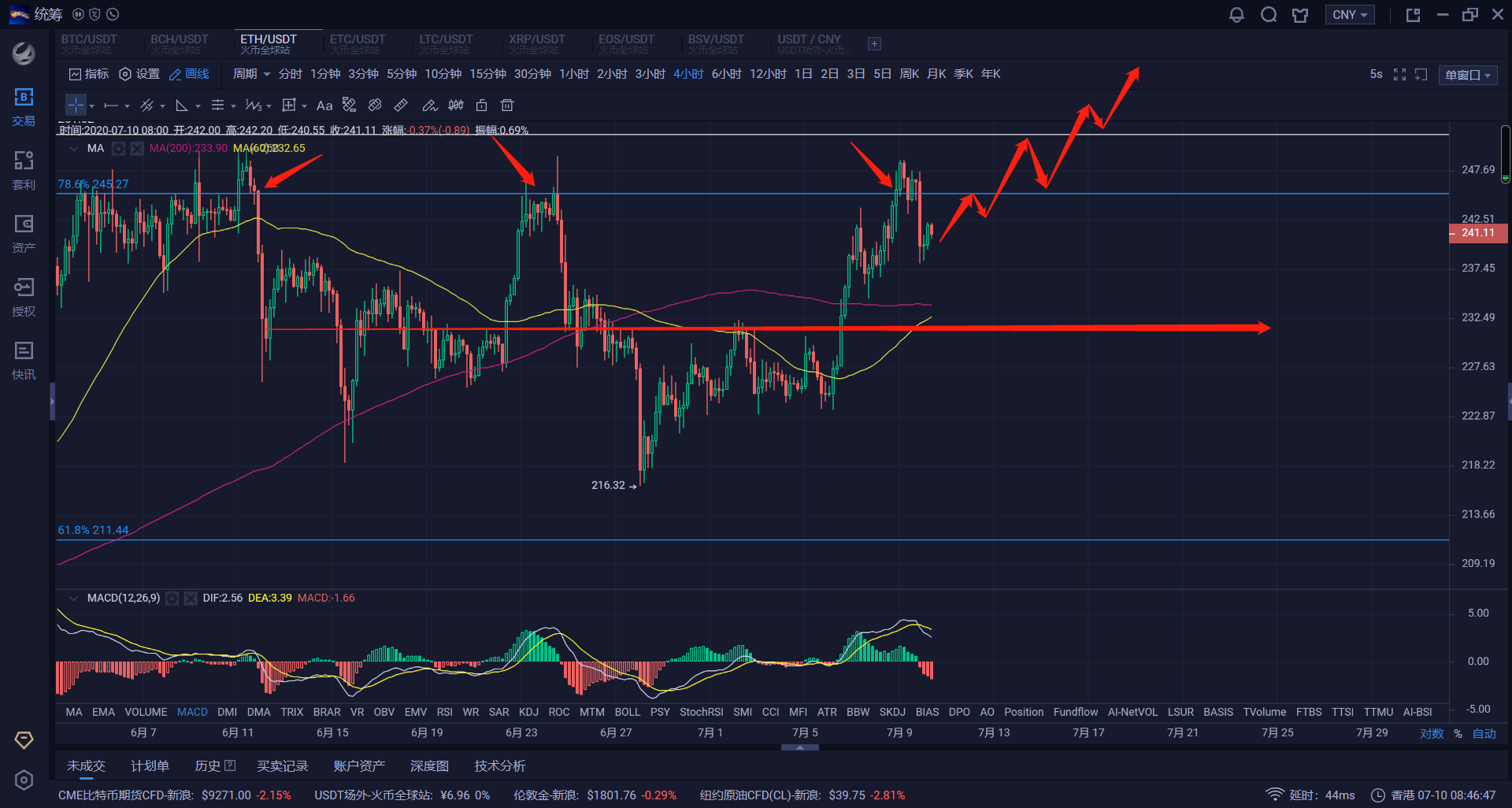Switch indicator to StochRSI
Image resolution: width=1512 pixels, height=808 pixels.
click(x=702, y=712)
